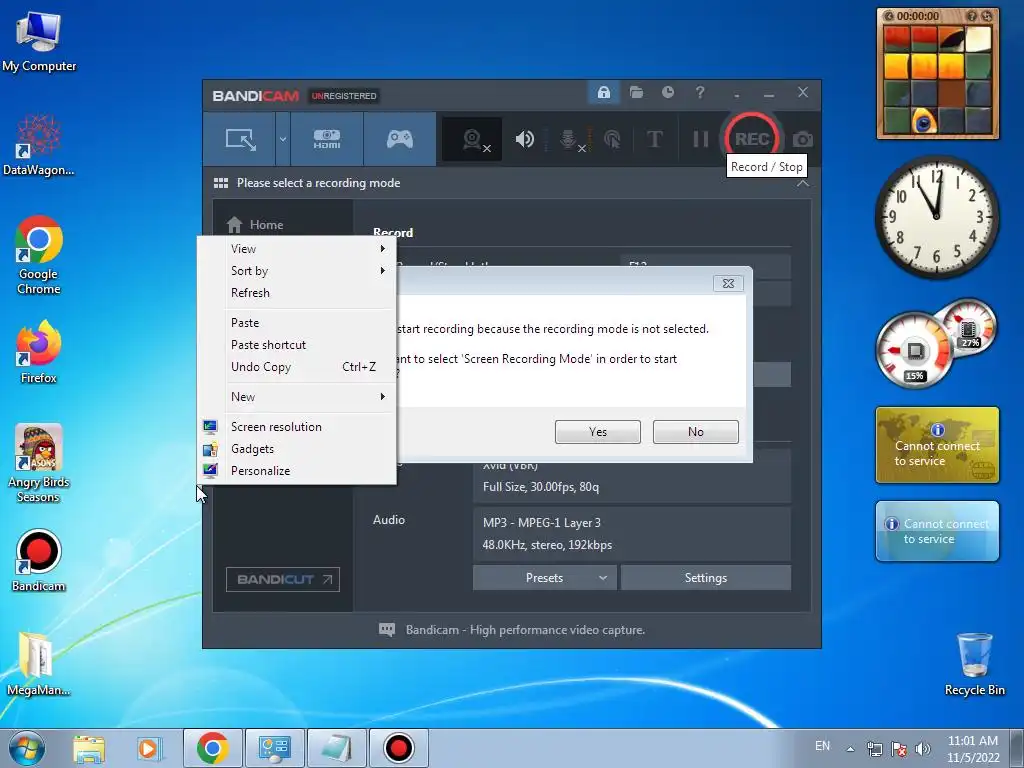
Task: Open the BANDICUT link button
Action: tap(283, 579)
